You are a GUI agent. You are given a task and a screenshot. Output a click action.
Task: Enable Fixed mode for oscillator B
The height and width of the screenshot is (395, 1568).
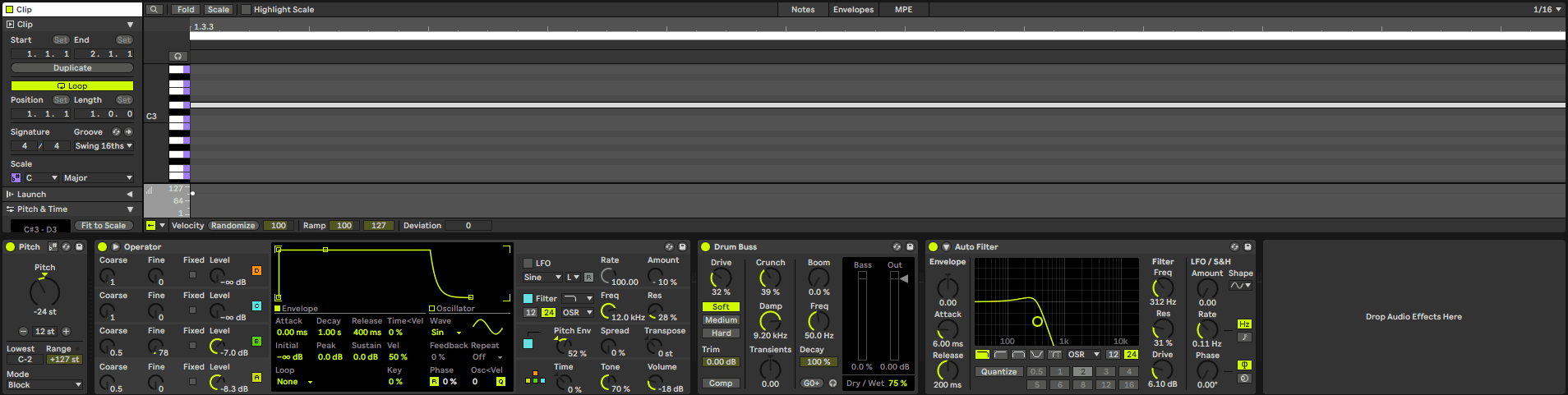coord(192,346)
